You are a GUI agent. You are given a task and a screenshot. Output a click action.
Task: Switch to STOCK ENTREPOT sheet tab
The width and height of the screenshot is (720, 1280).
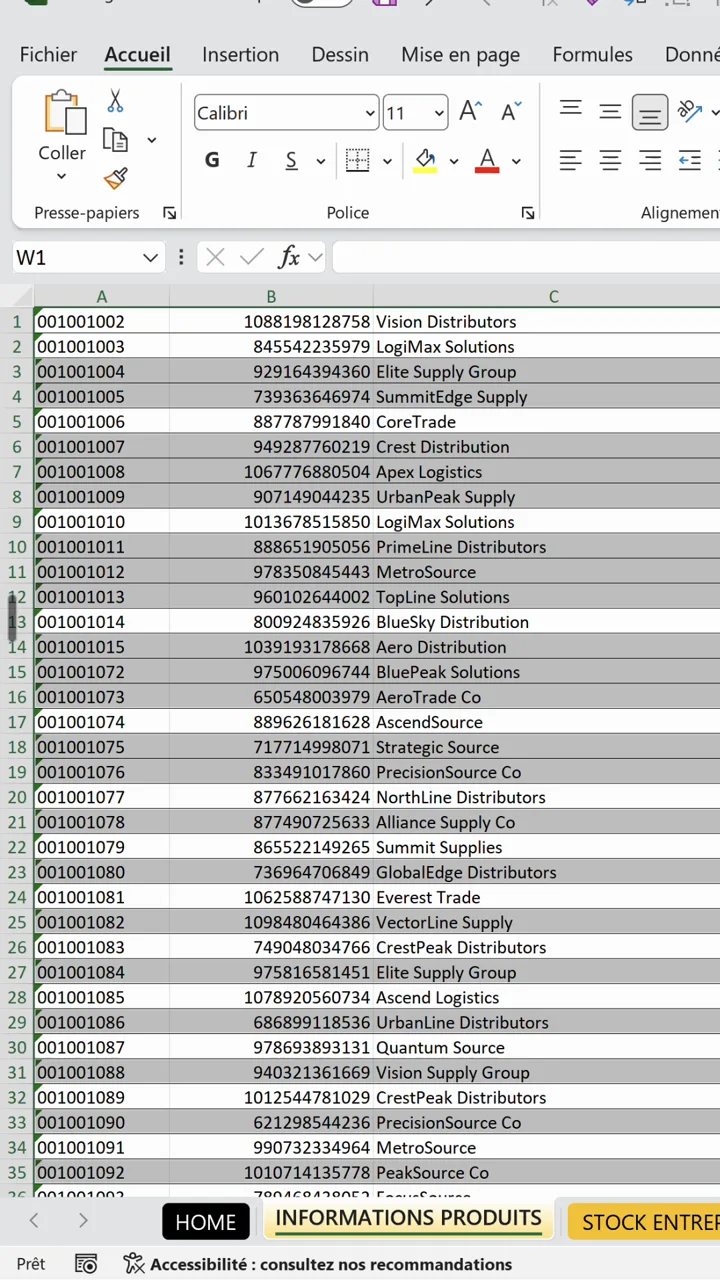[x=642, y=1222]
